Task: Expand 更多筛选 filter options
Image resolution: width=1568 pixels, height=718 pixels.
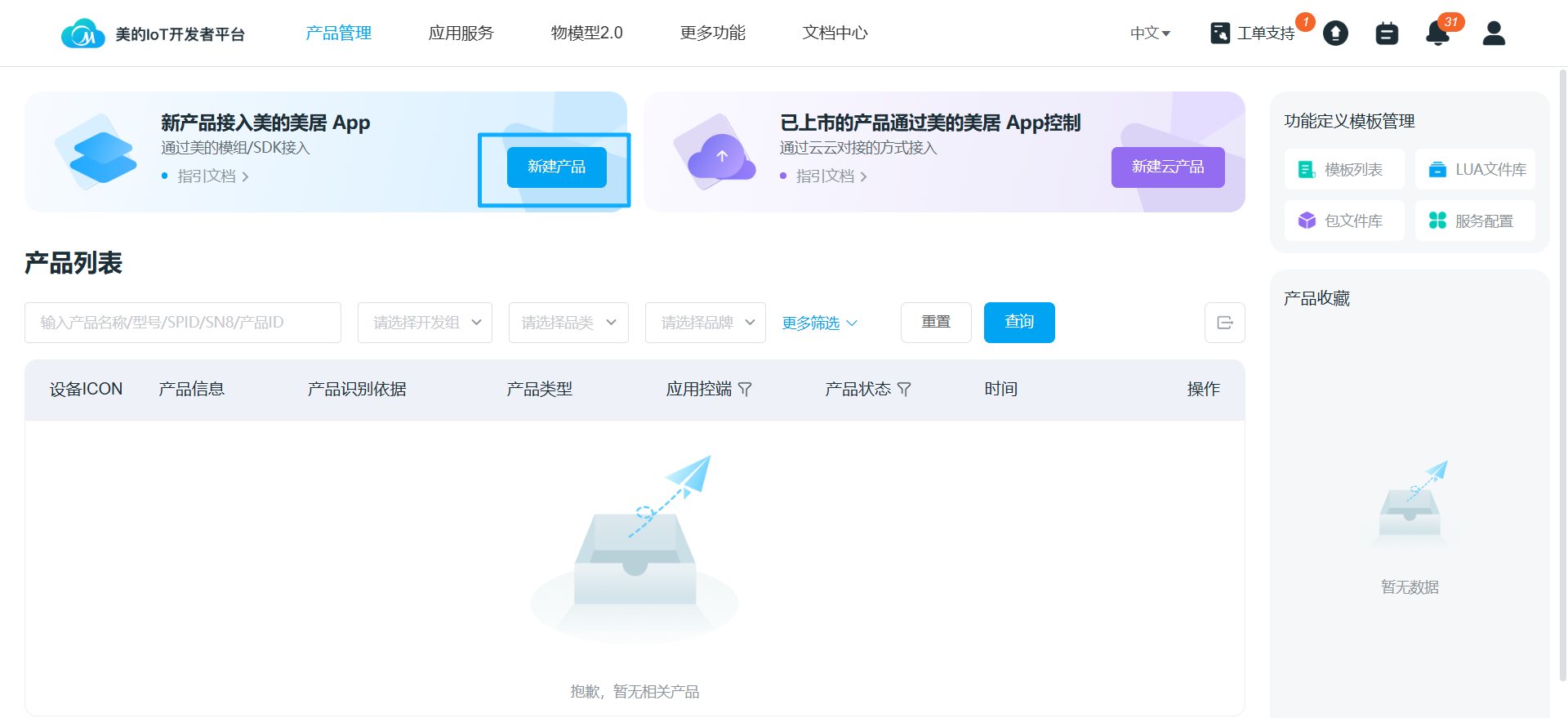Action: pos(819,323)
